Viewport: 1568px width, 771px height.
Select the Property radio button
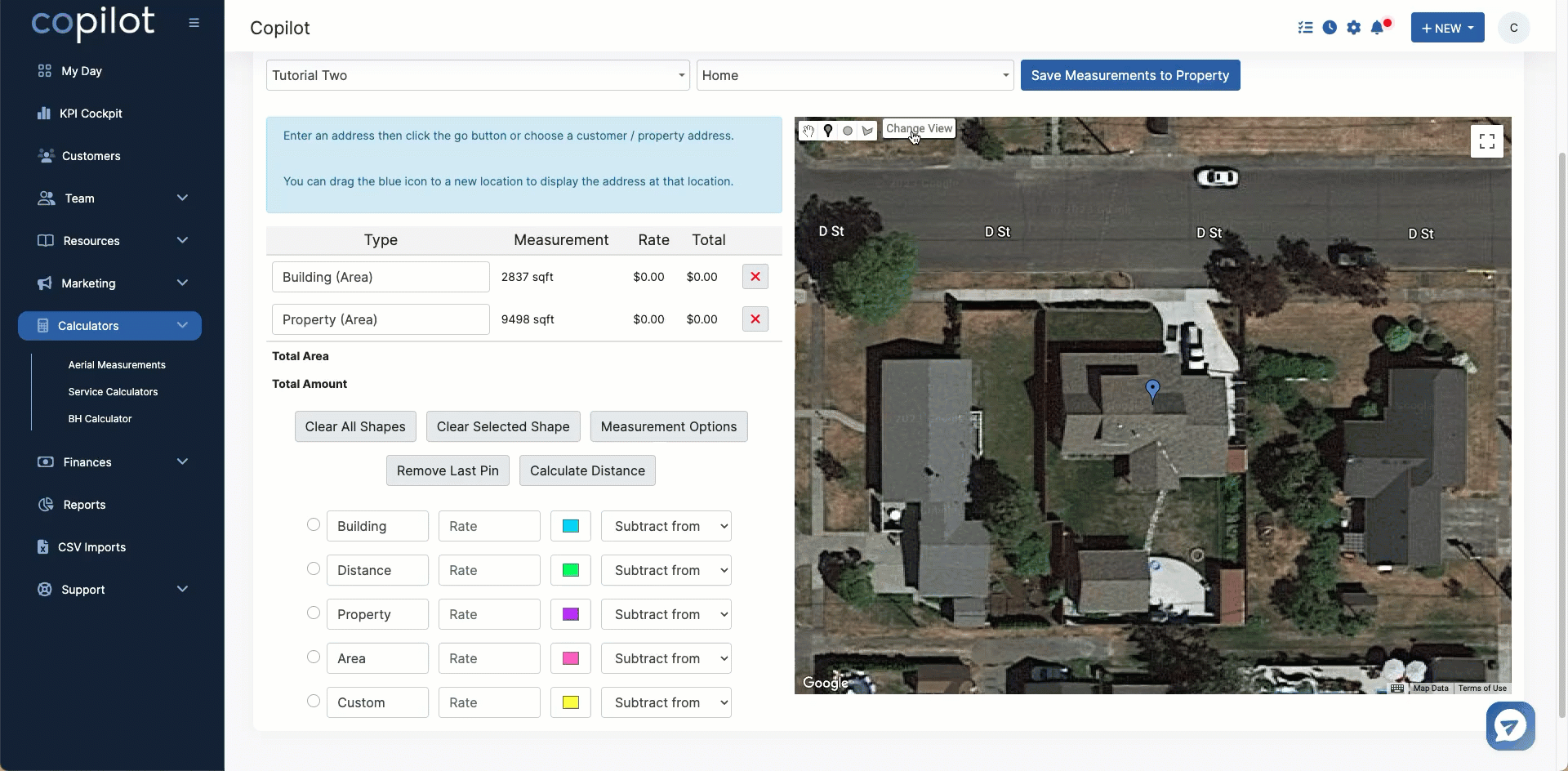(x=314, y=613)
